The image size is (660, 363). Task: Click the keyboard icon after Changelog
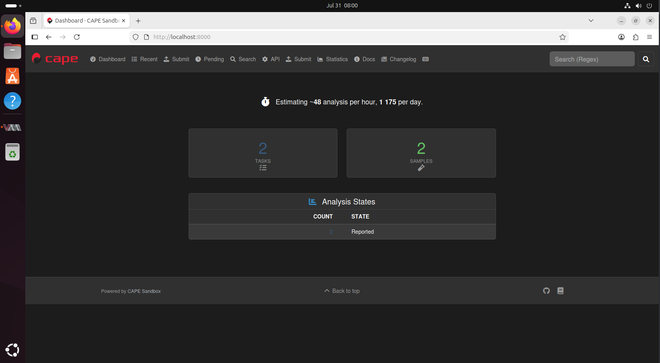click(x=426, y=59)
